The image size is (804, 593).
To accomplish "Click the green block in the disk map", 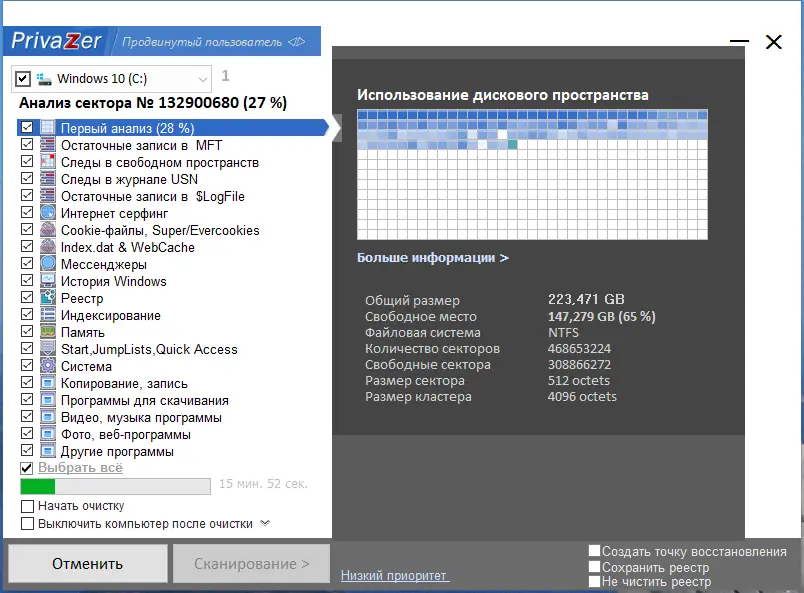I will coord(512,145).
